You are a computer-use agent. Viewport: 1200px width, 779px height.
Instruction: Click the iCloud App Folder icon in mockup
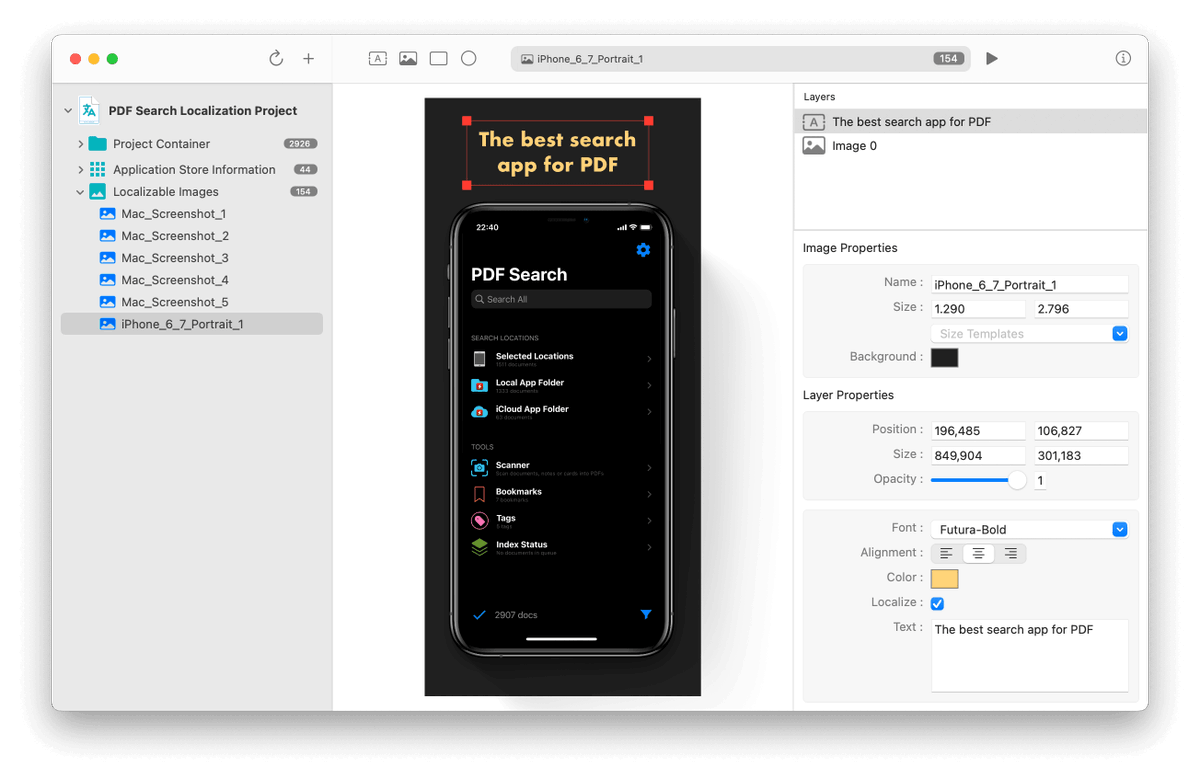tap(480, 412)
